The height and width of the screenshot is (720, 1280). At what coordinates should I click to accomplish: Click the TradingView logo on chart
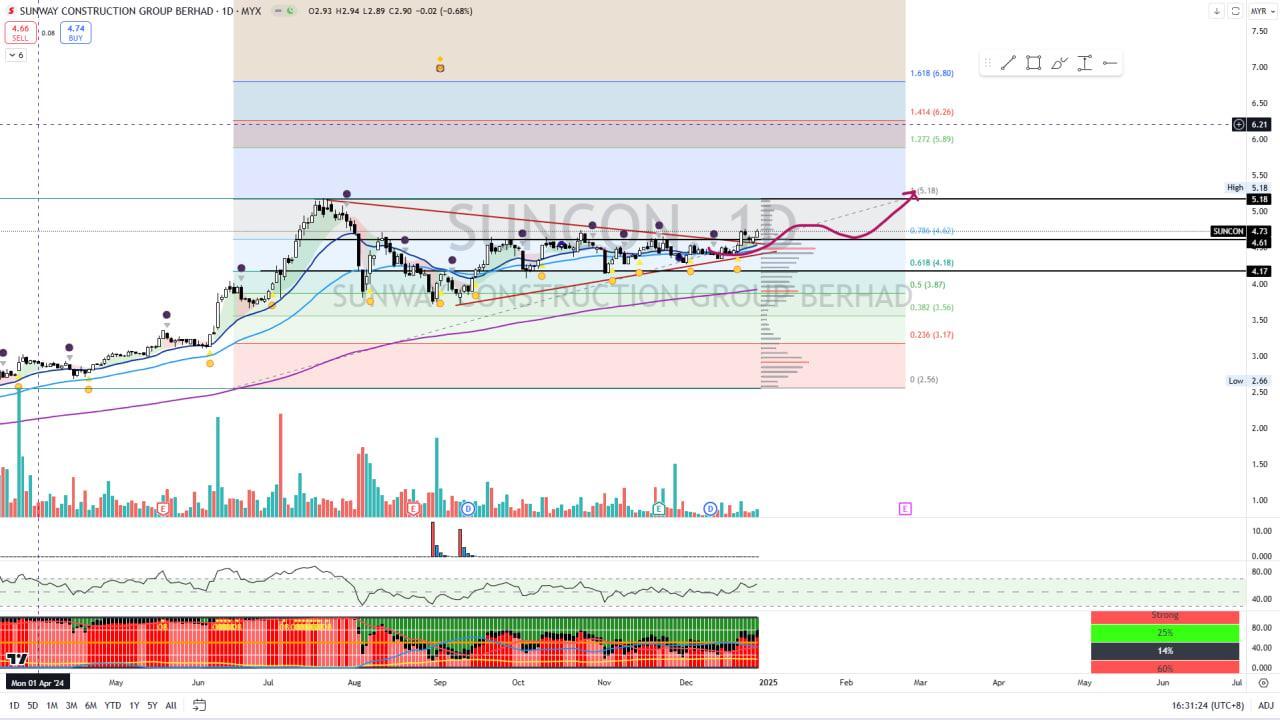[x=16, y=658]
